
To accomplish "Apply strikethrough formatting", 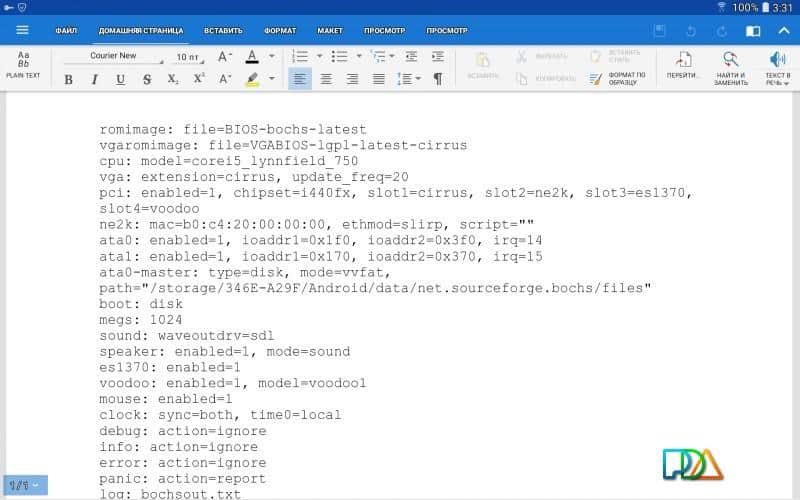I will (147, 79).
